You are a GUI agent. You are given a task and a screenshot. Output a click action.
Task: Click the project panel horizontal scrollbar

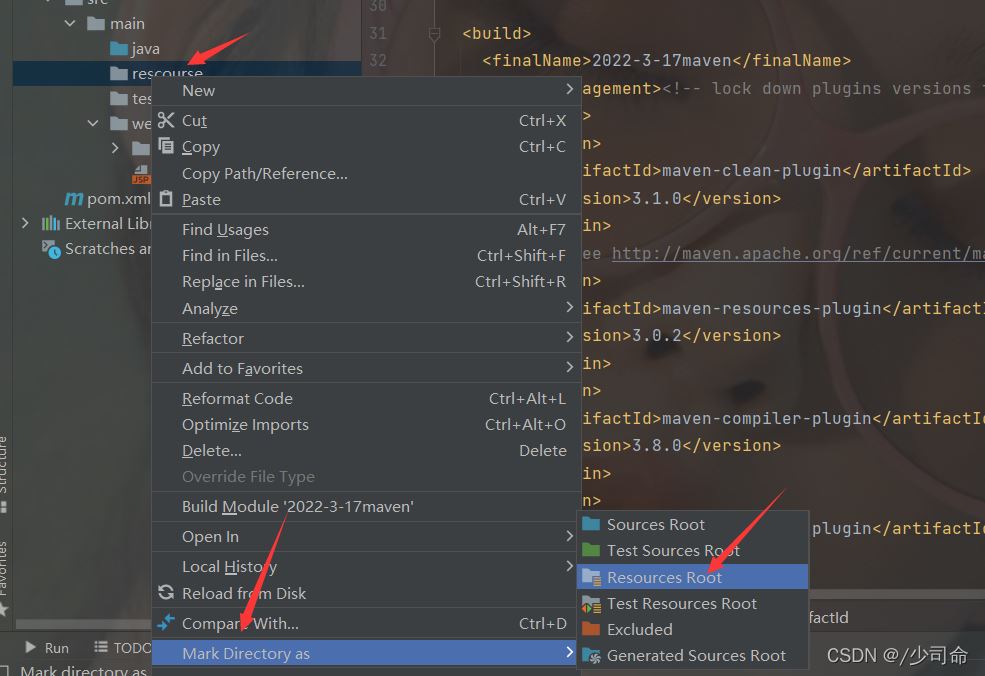[x=82, y=624]
